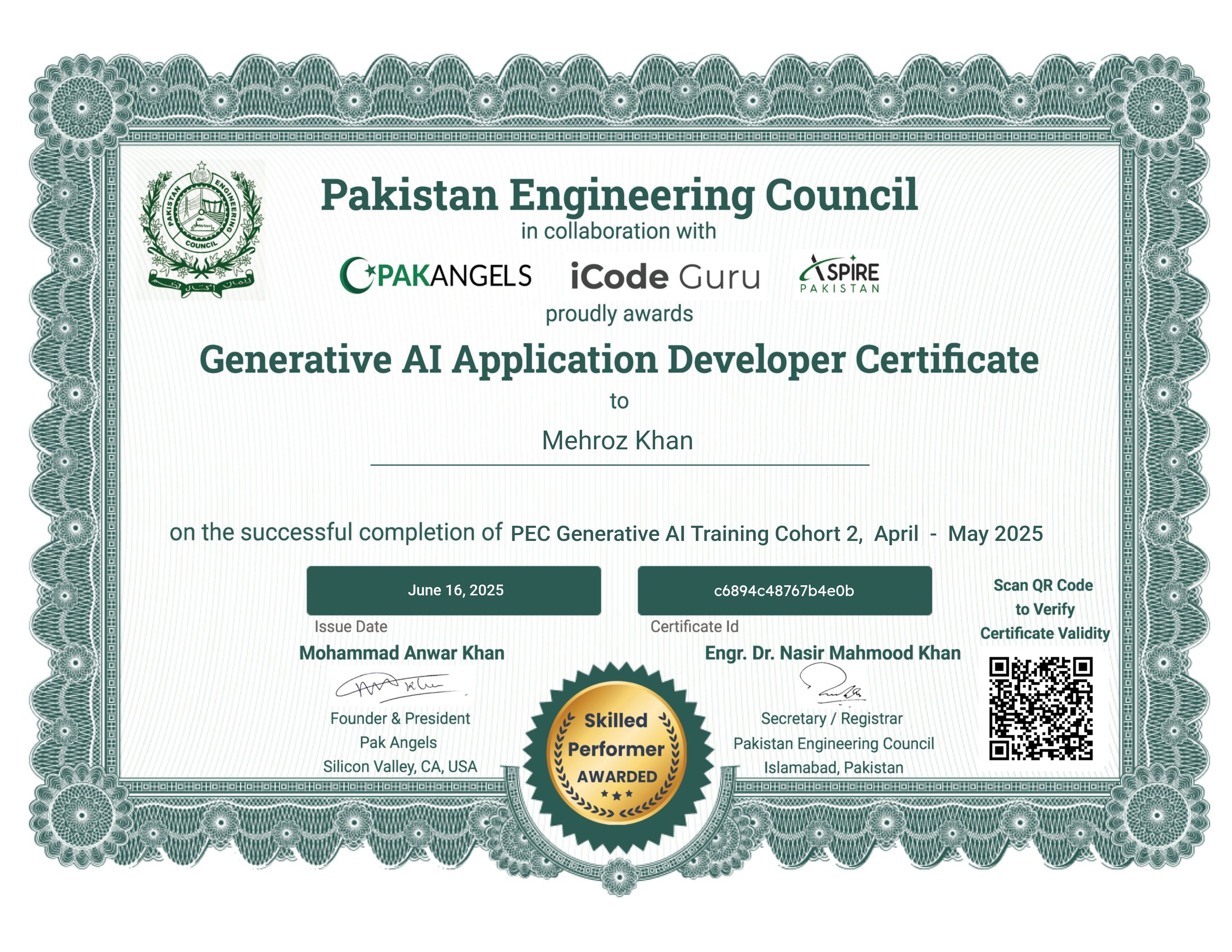Click the Founder & President title text

pos(400,718)
